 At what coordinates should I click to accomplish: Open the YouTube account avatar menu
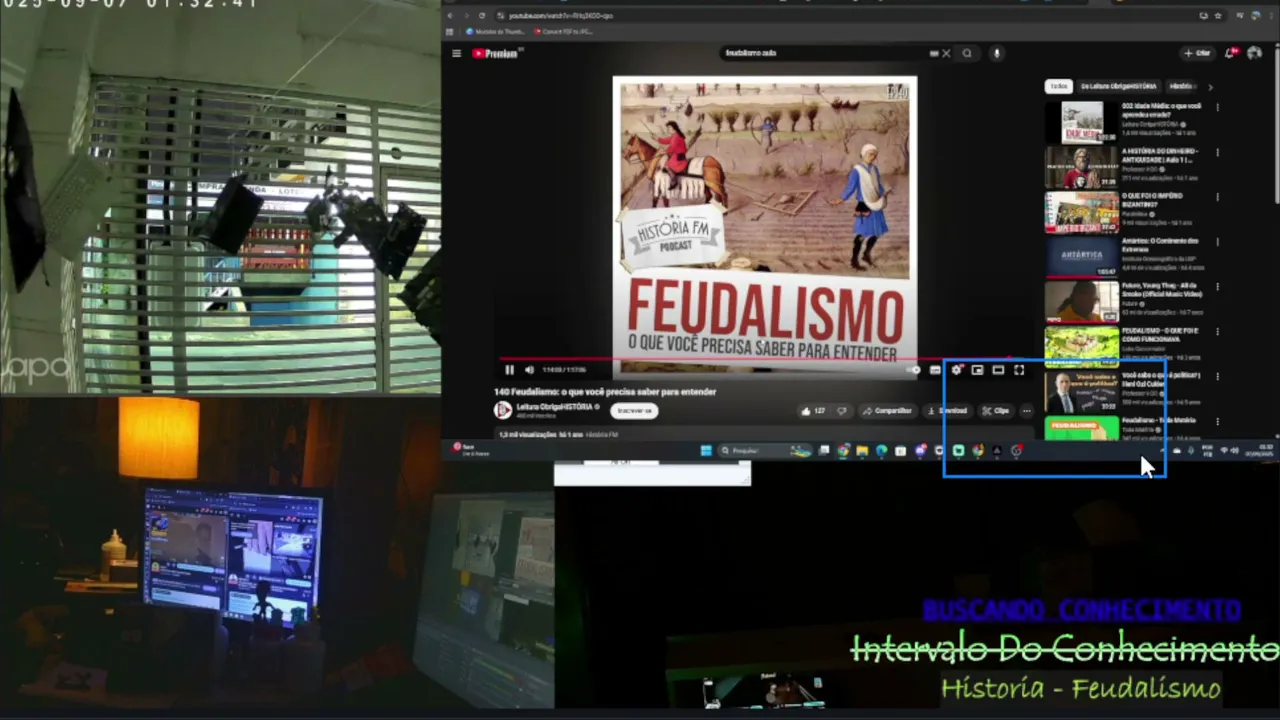click(x=1255, y=53)
